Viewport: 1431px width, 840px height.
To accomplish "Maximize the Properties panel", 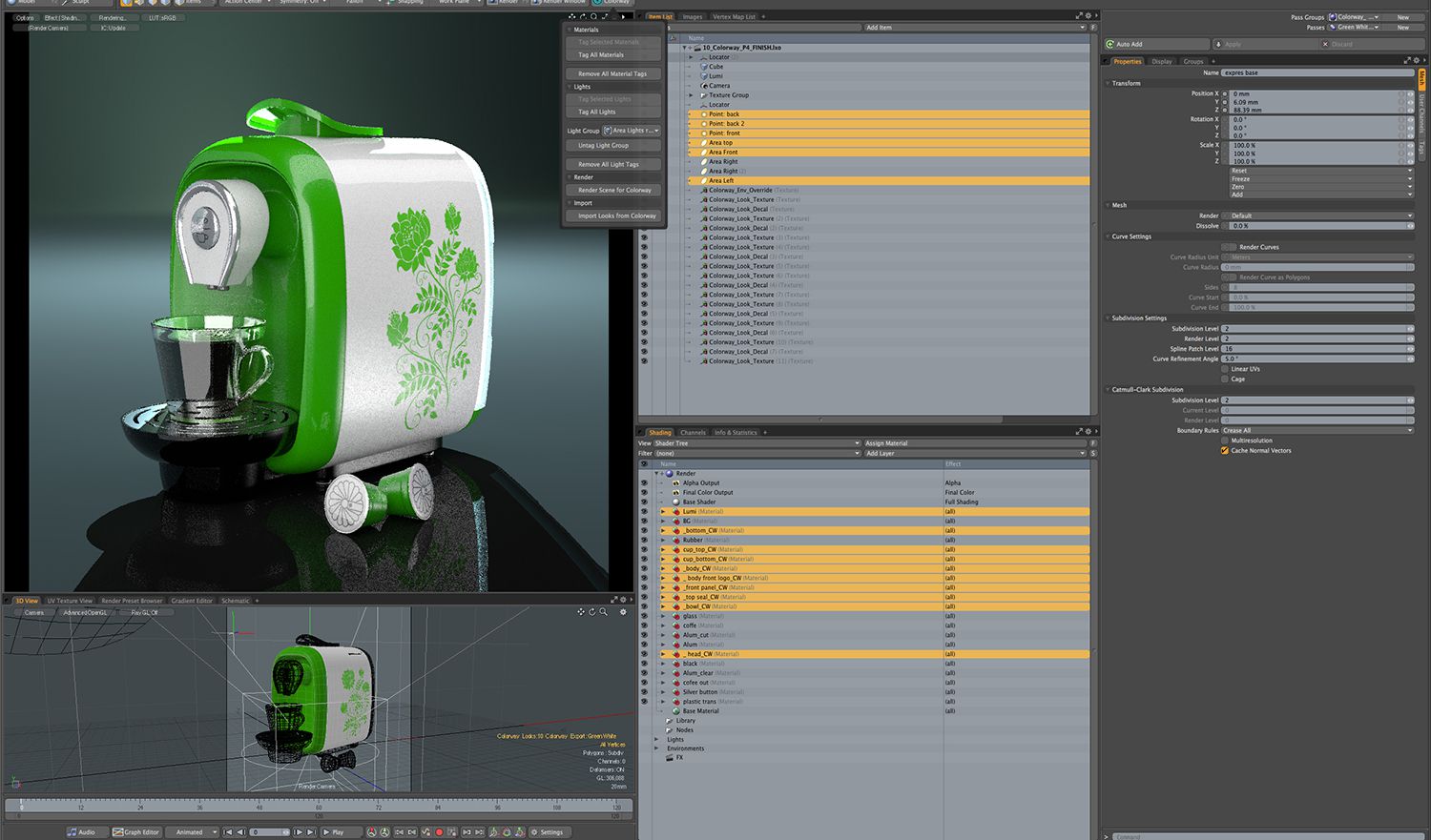I will [1406, 61].
